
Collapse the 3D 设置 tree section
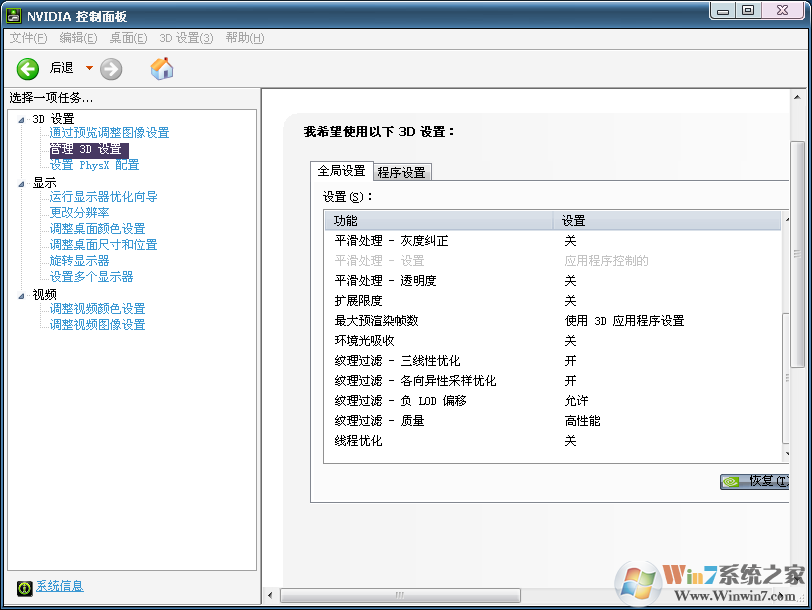pos(22,118)
